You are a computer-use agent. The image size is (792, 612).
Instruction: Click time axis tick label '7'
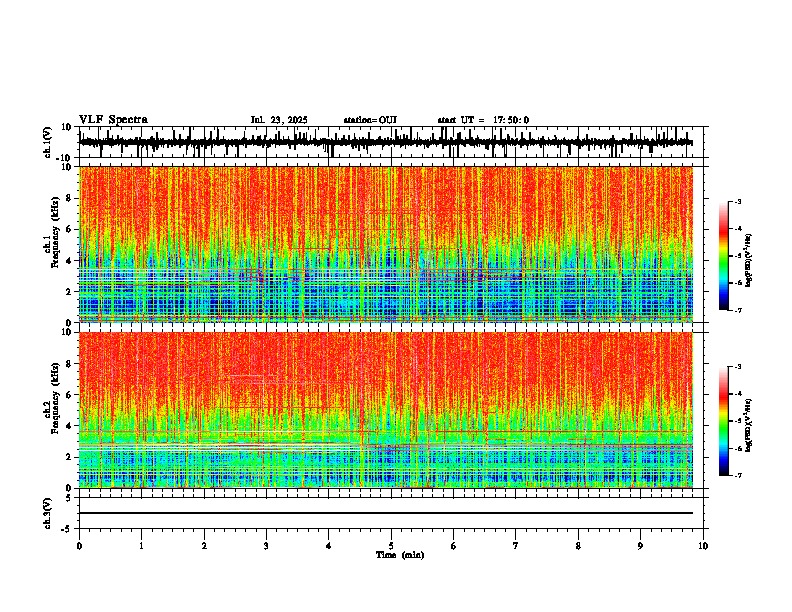coord(516,546)
